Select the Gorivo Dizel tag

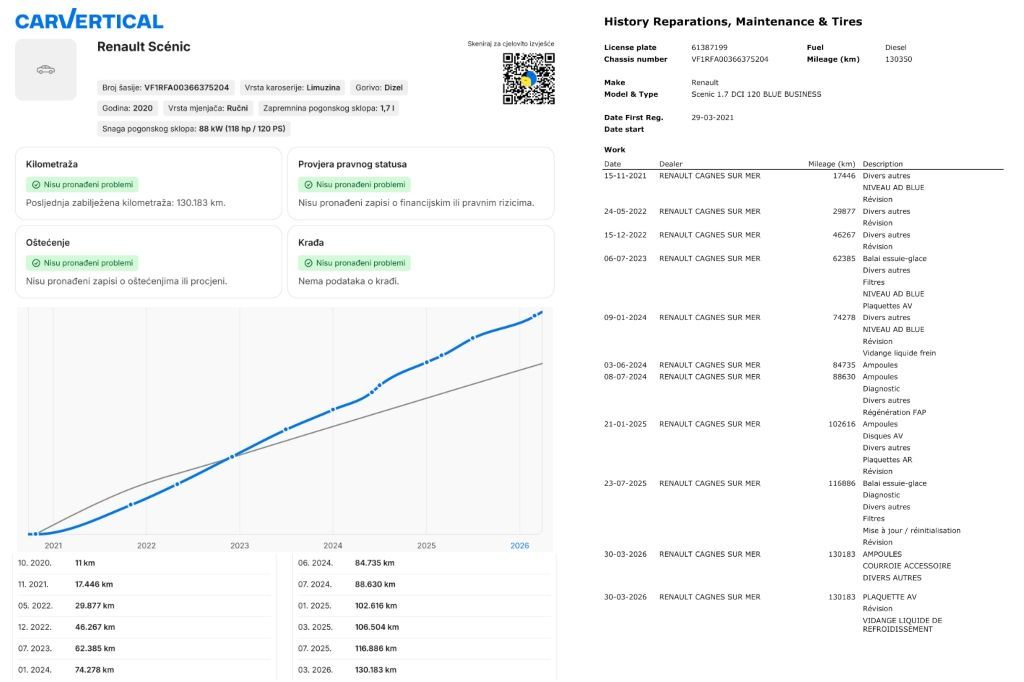[x=379, y=88]
